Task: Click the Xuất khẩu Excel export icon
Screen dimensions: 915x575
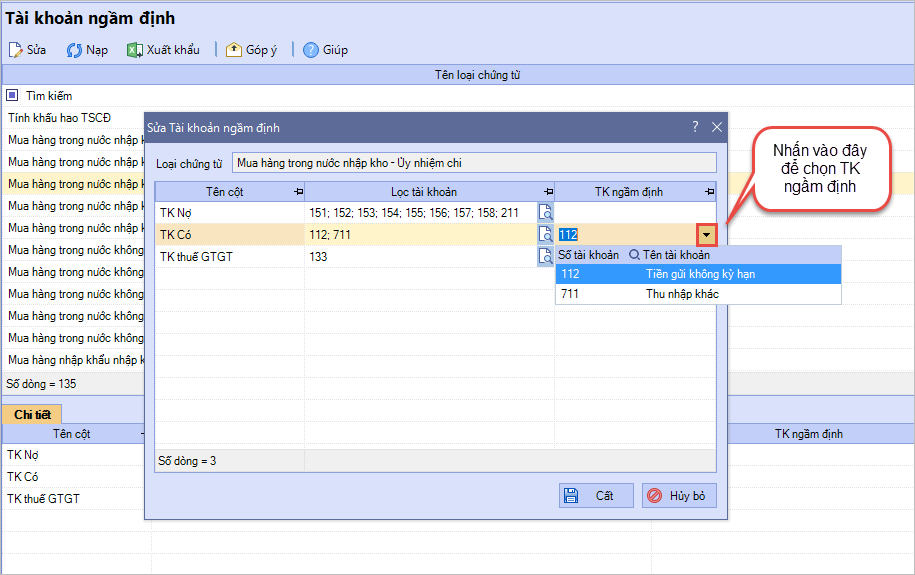Action: tap(134, 50)
